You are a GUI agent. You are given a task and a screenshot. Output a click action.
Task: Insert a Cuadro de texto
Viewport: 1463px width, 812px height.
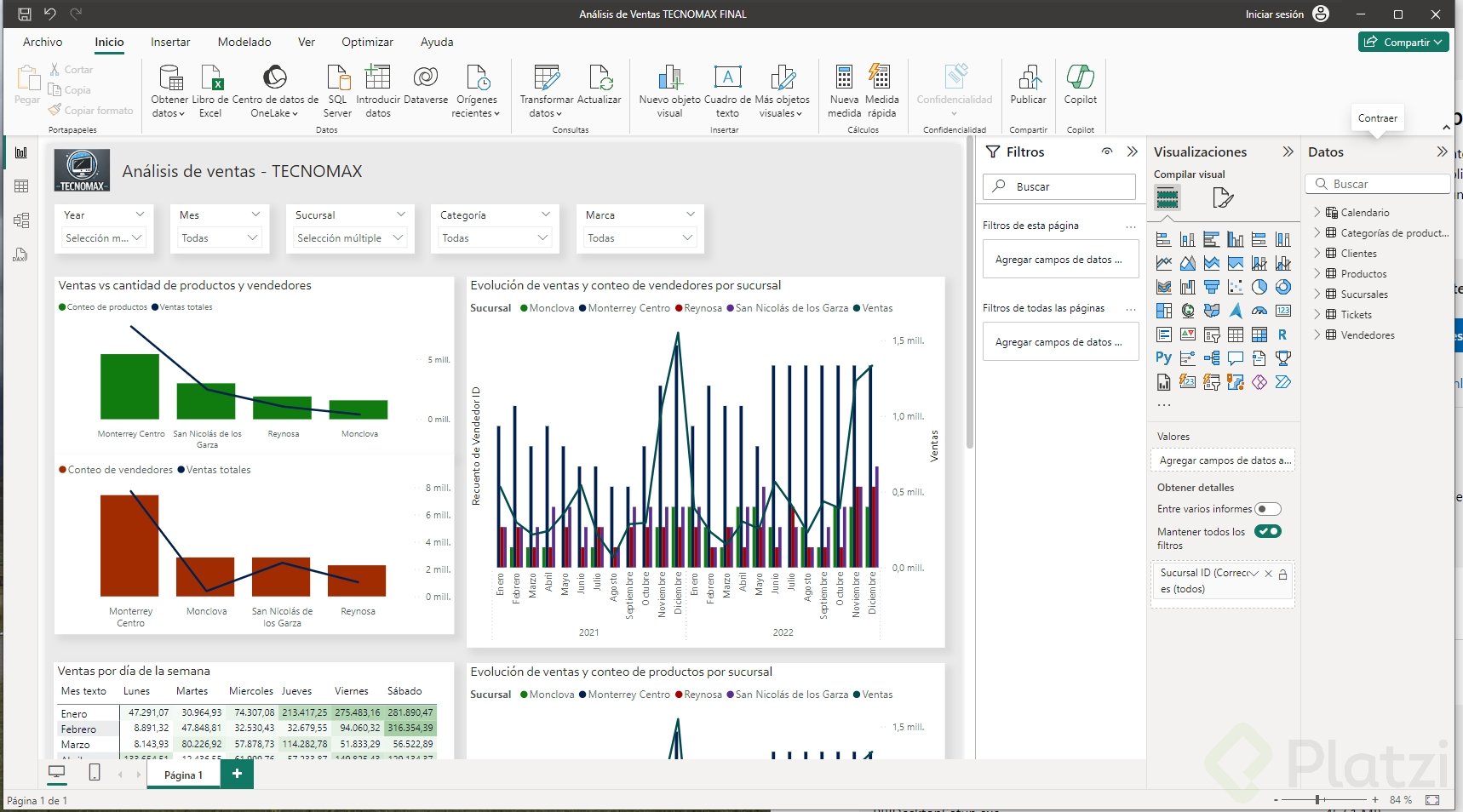(727, 79)
